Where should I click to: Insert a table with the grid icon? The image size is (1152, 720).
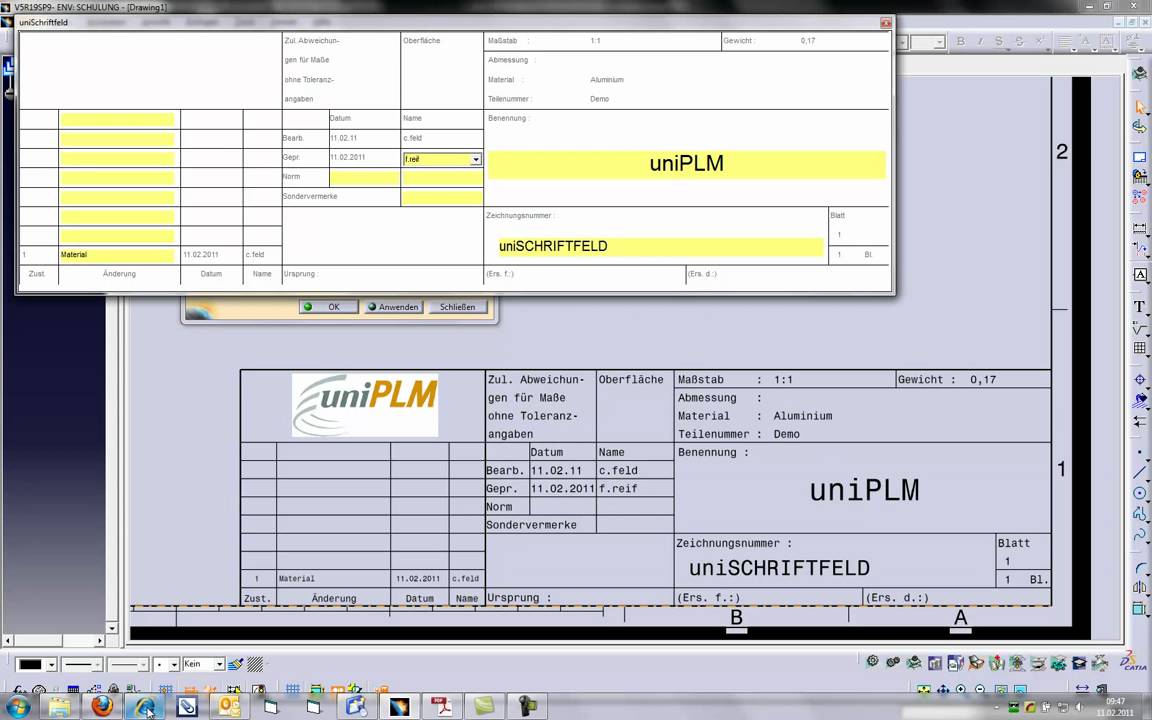[x=1140, y=348]
